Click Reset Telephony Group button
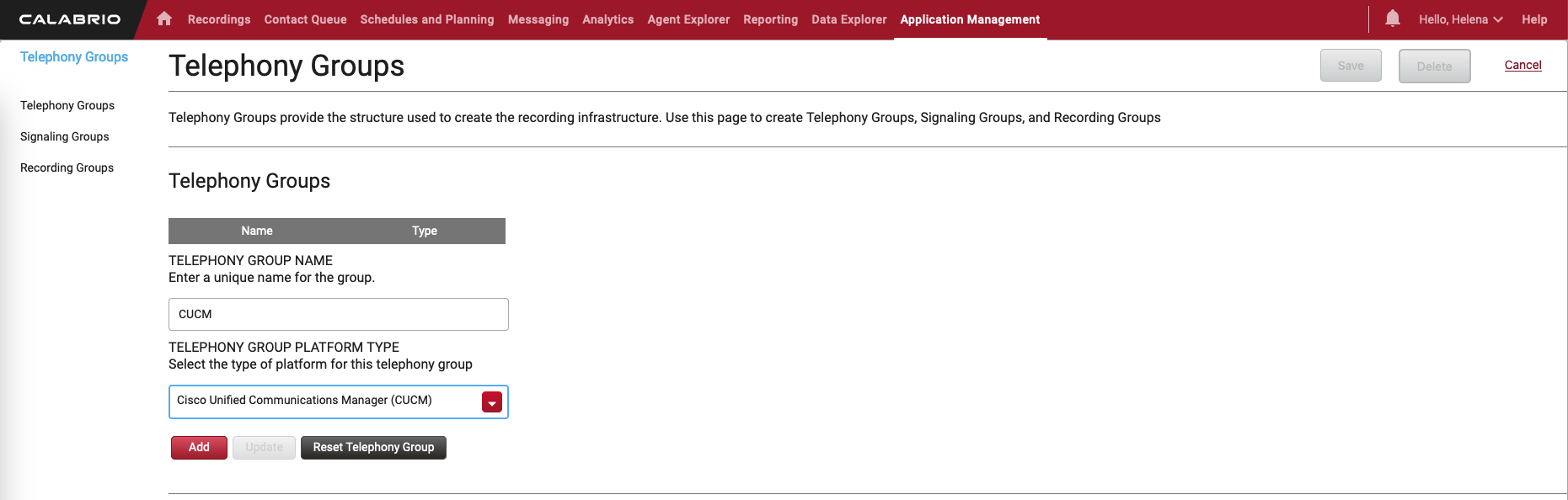Image resolution: width=1568 pixels, height=500 pixels. click(373, 448)
